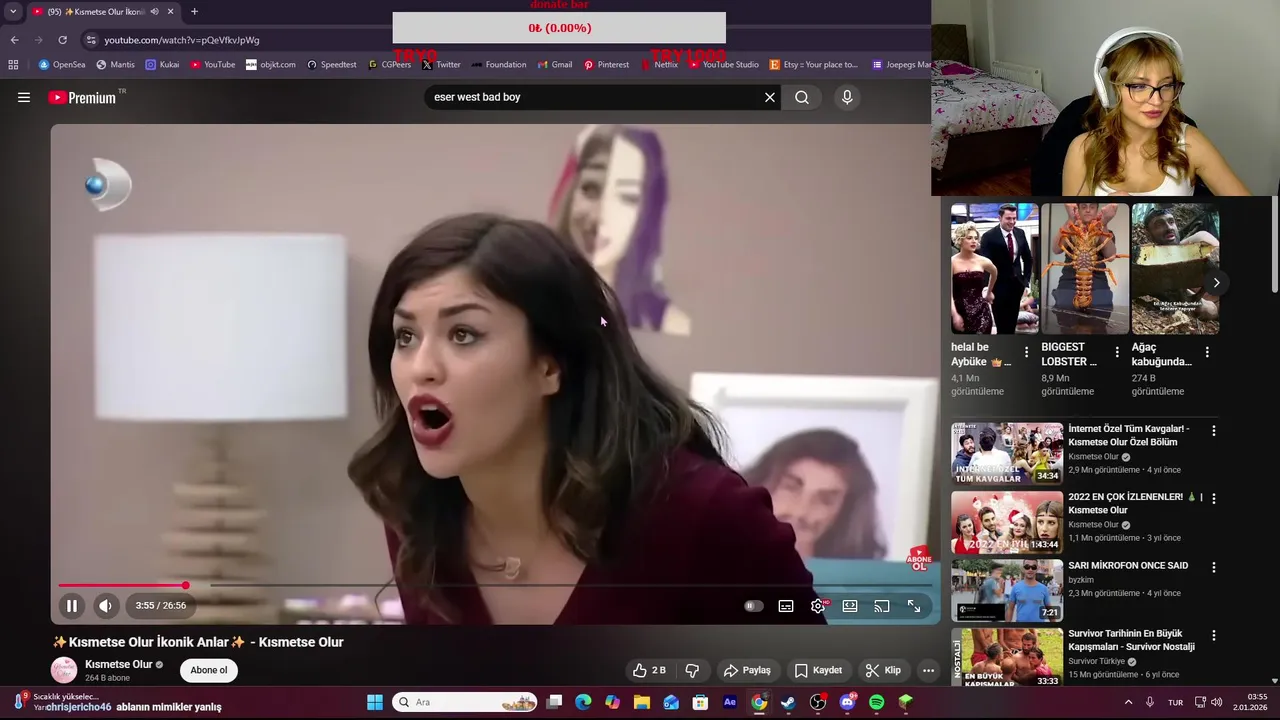Open the OpenSea bookmark

coord(62,65)
